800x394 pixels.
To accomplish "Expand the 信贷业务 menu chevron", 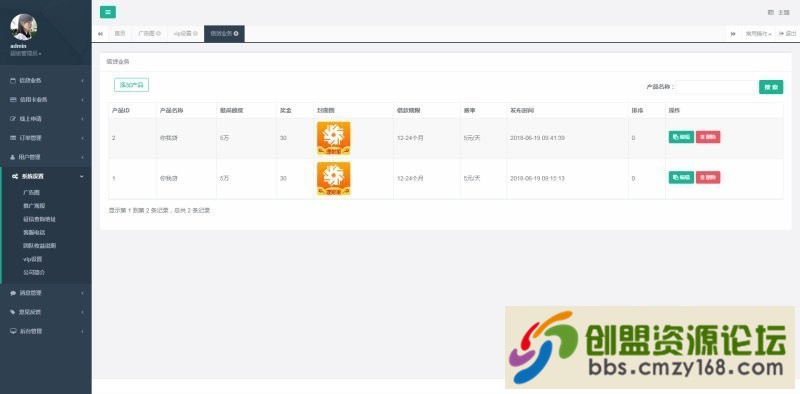I will pyautogui.click(x=82, y=81).
